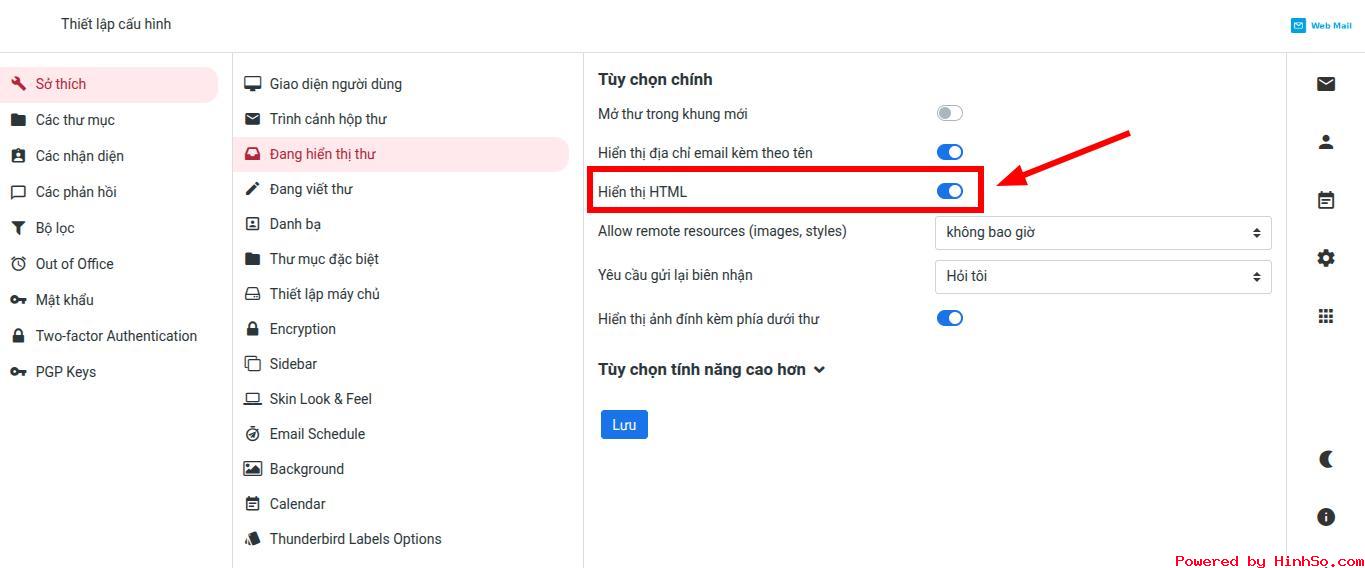The image size is (1365, 568).
Task: Open contacts person icon in right sidebar
Action: click(x=1326, y=142)
